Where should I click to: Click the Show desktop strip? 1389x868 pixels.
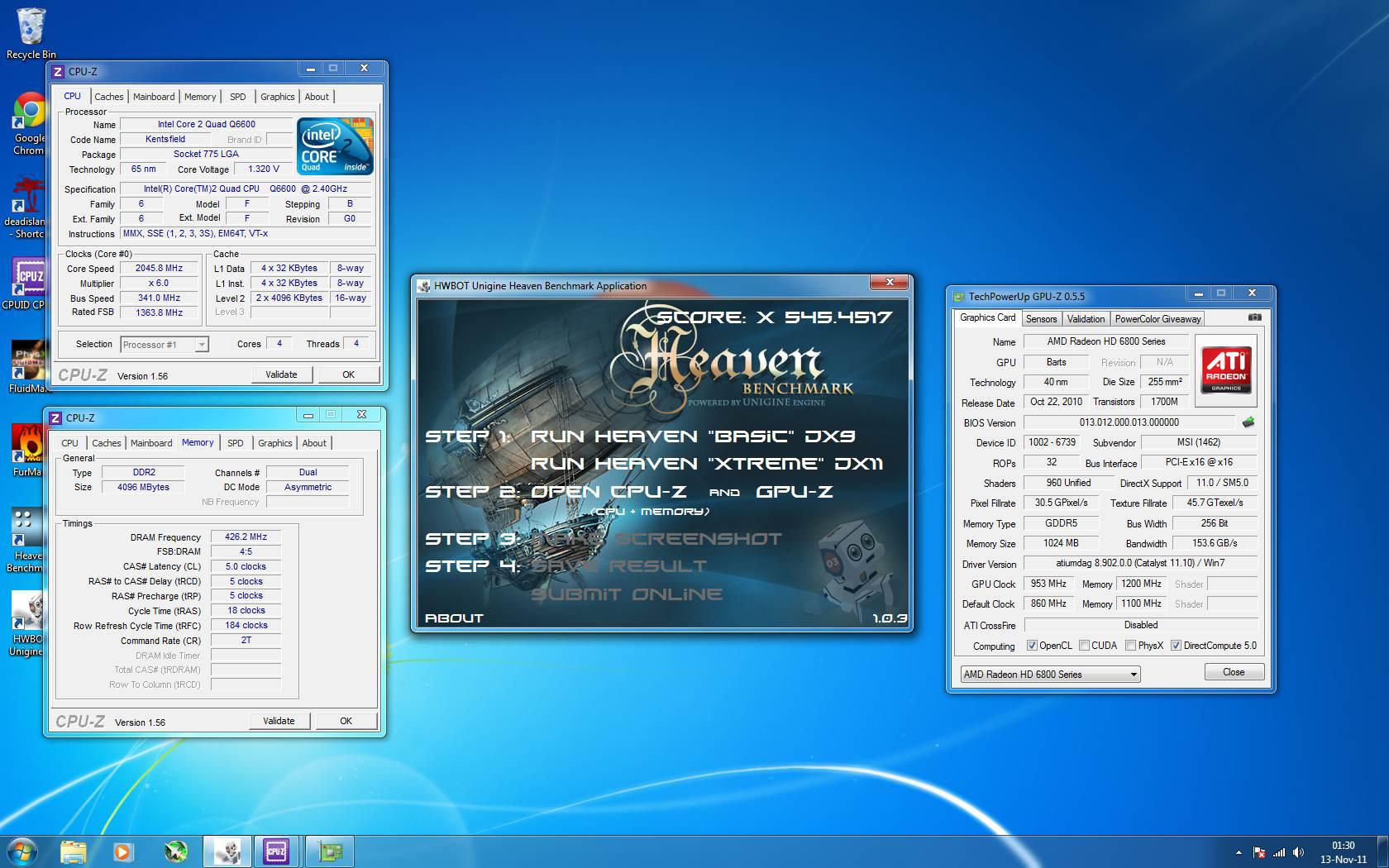pyautogui.click(x=1382, y=851)
